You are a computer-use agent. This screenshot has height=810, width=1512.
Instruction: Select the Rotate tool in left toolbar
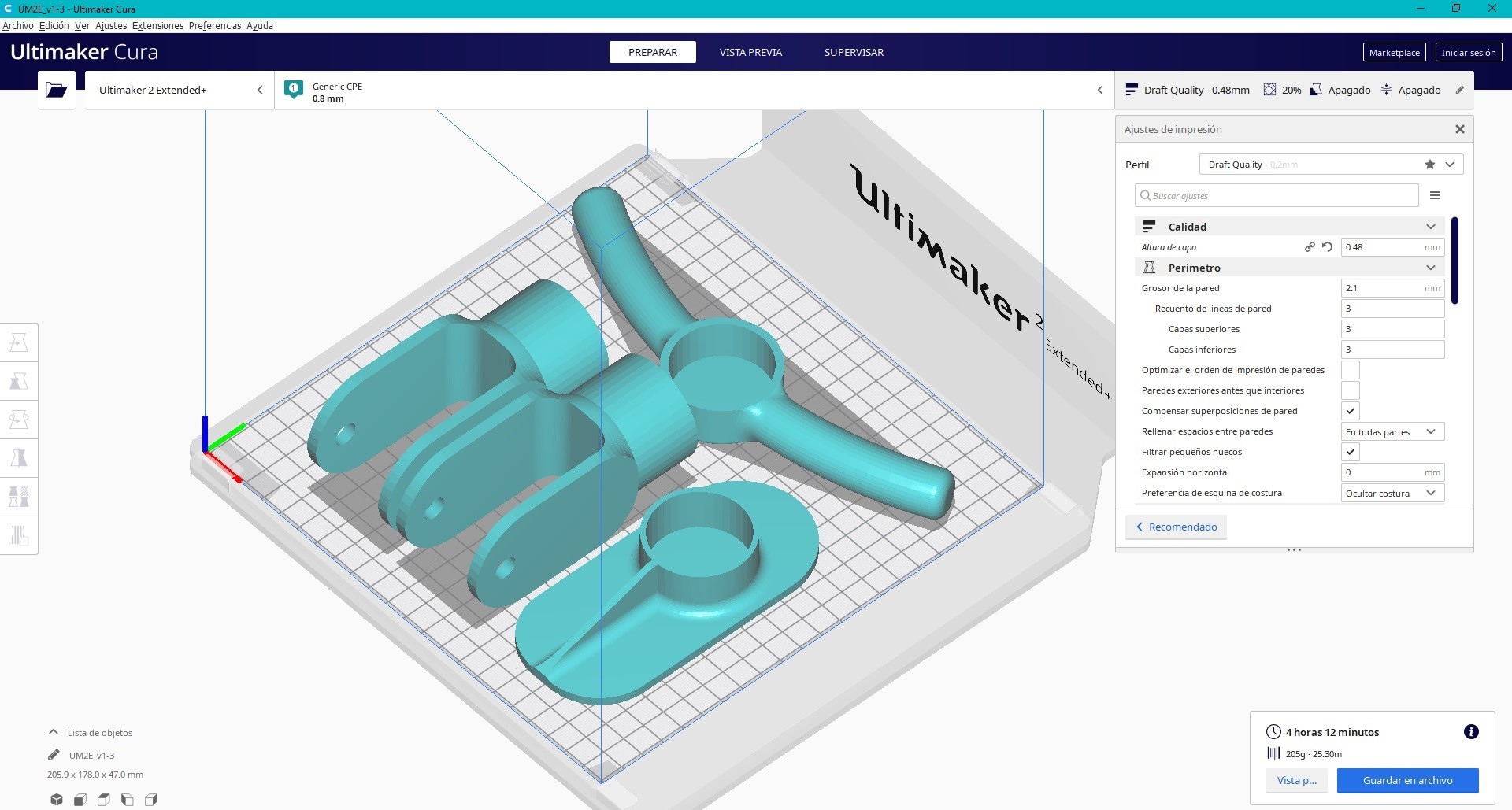point(19,420)
